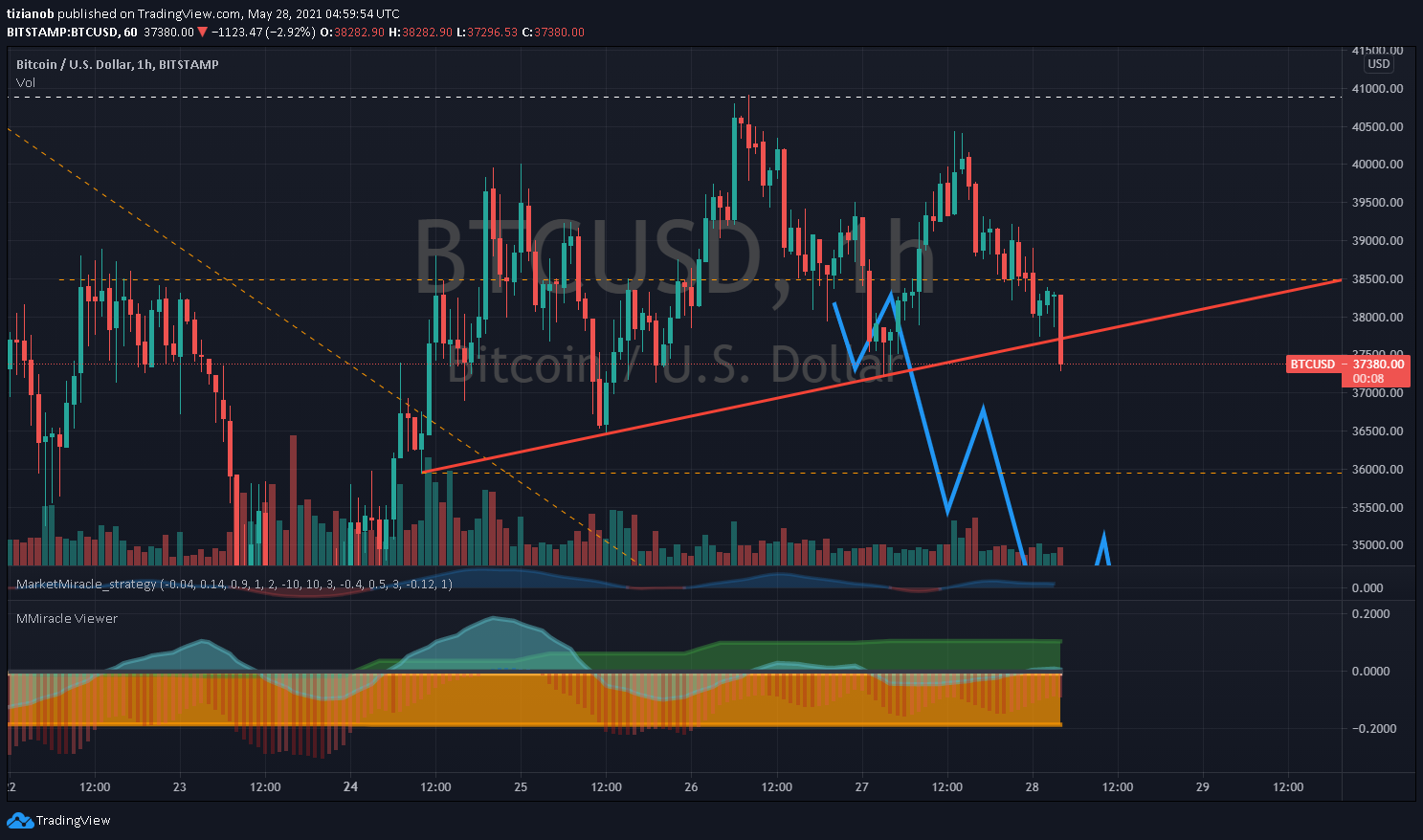The image size is (1423, 840).
Task: Click the 12:00 label between 28 and 29
Action: tap(1118, 787)
